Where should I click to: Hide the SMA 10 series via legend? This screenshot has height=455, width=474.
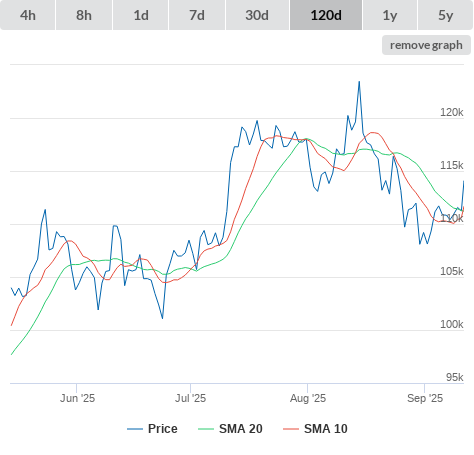tap(315, 429)
